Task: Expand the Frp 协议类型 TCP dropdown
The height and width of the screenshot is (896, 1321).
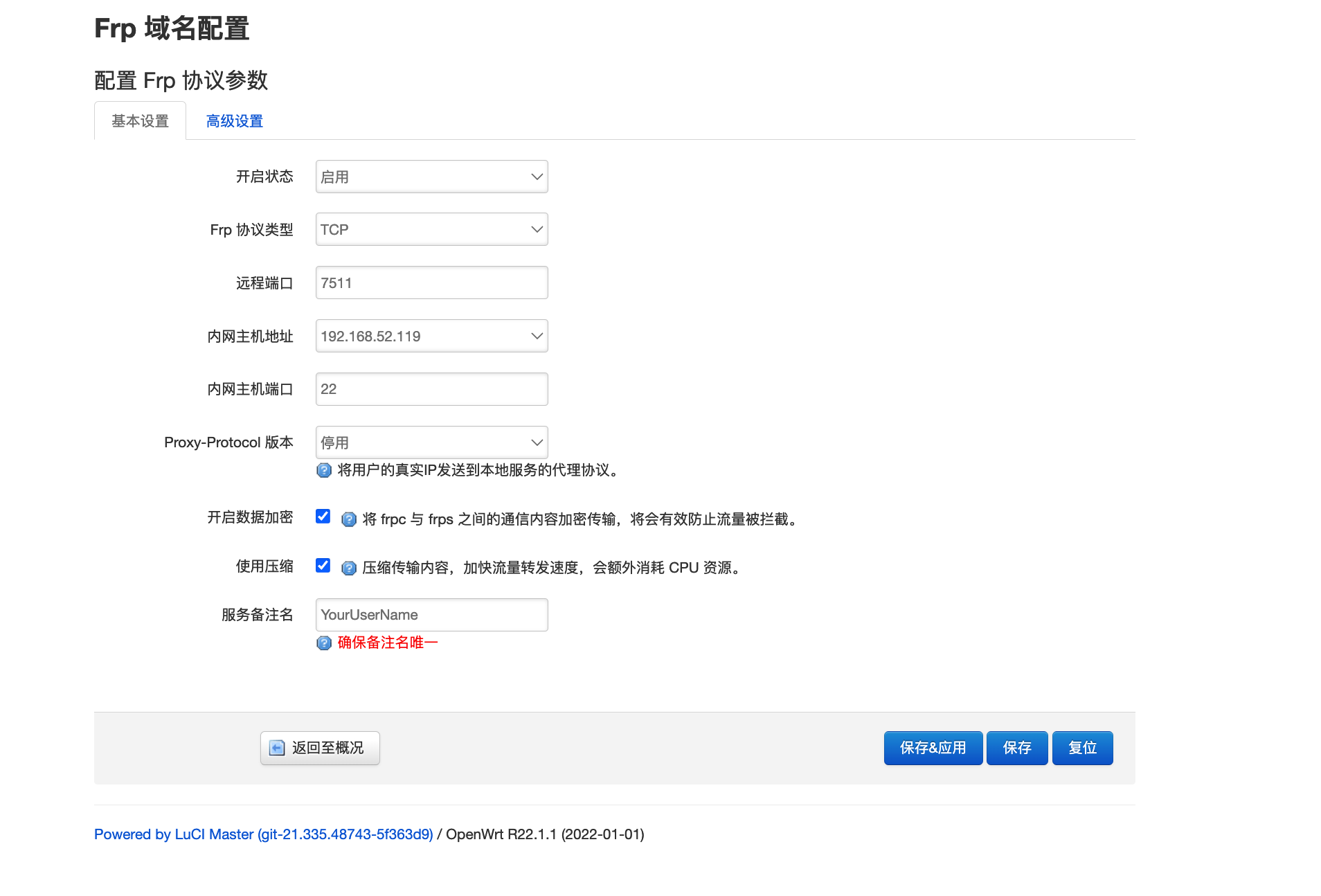Action: tap(431, 229)
